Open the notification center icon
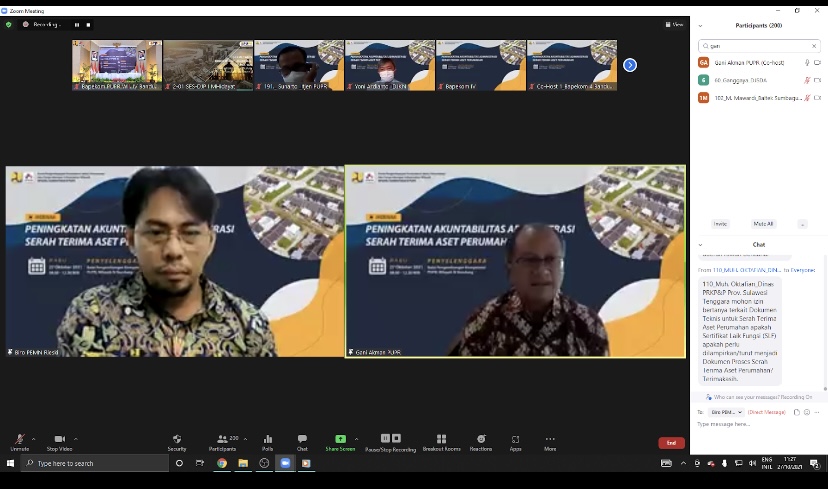 pyautogui.click(x=815, y=464)
